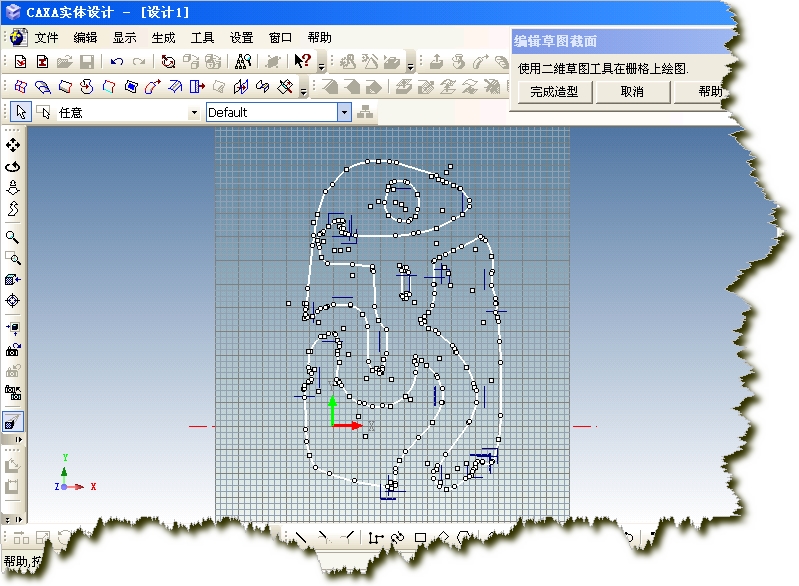Click the 取消 button

click(x=632, y=92)
